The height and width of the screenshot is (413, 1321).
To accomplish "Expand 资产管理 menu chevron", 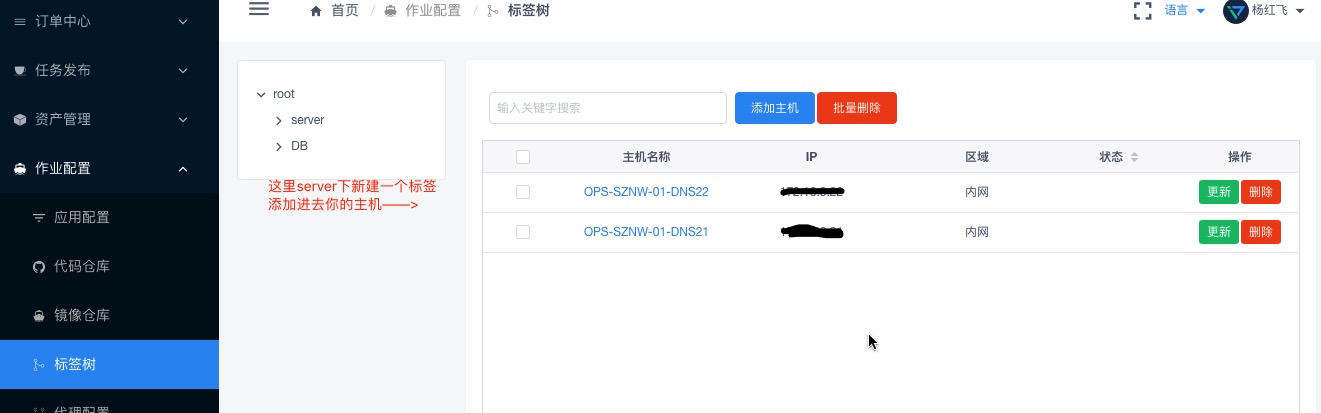I will [x=182, y=119].
